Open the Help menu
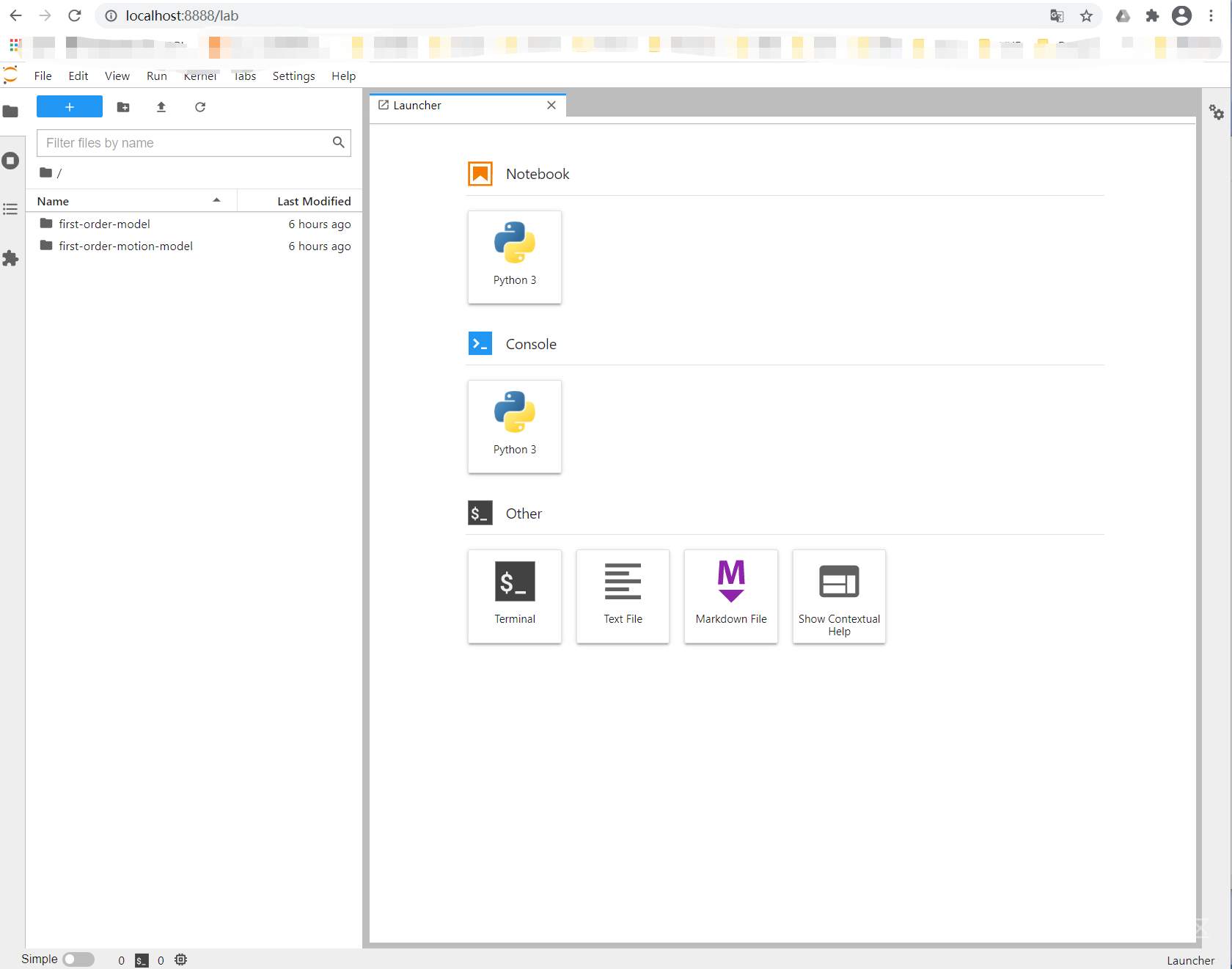The width and height of the screenshot is (1232, 969). click(343, 76)
